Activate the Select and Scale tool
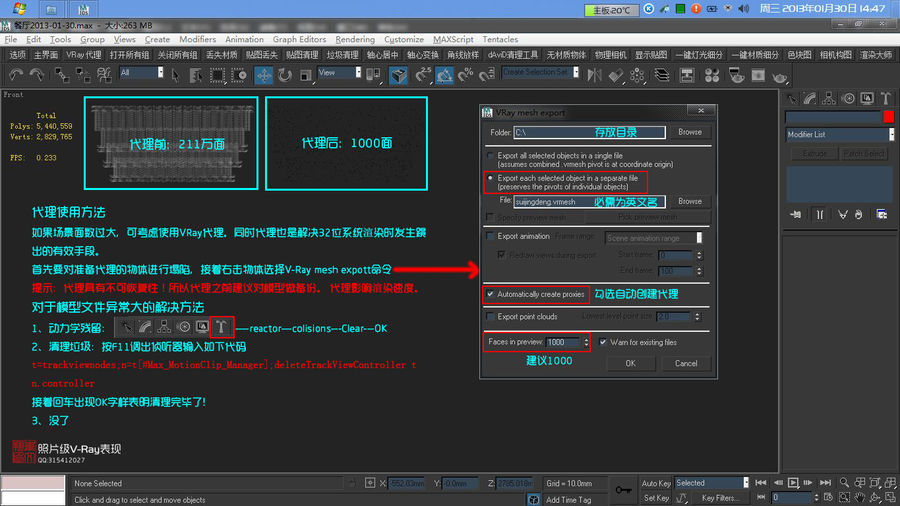Screen dimensions: 900x506 tap(306, 75)
